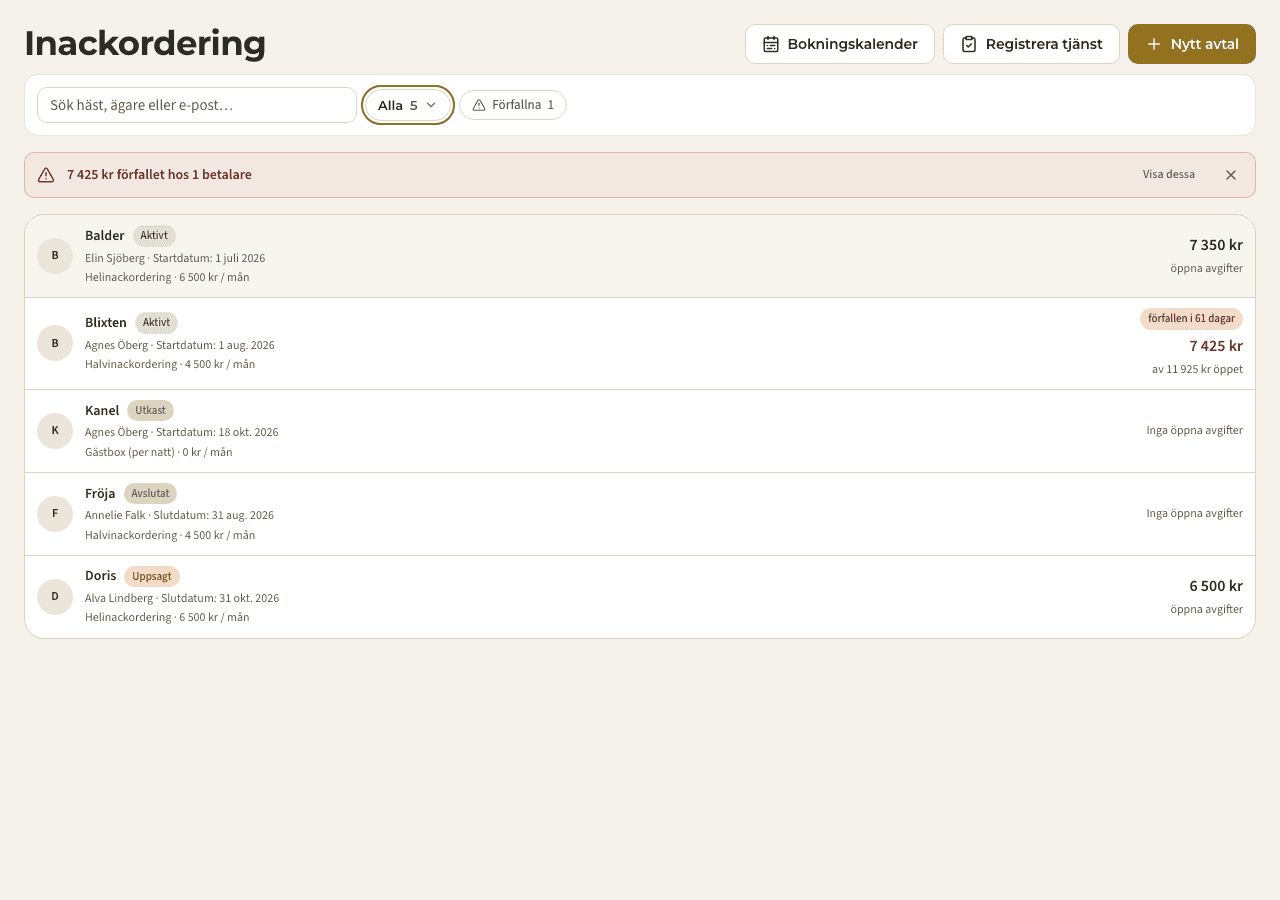The width and height of the screenshot is (1280, 900).
Task: Click the avatar D for Doris
Action: [55, 597]
